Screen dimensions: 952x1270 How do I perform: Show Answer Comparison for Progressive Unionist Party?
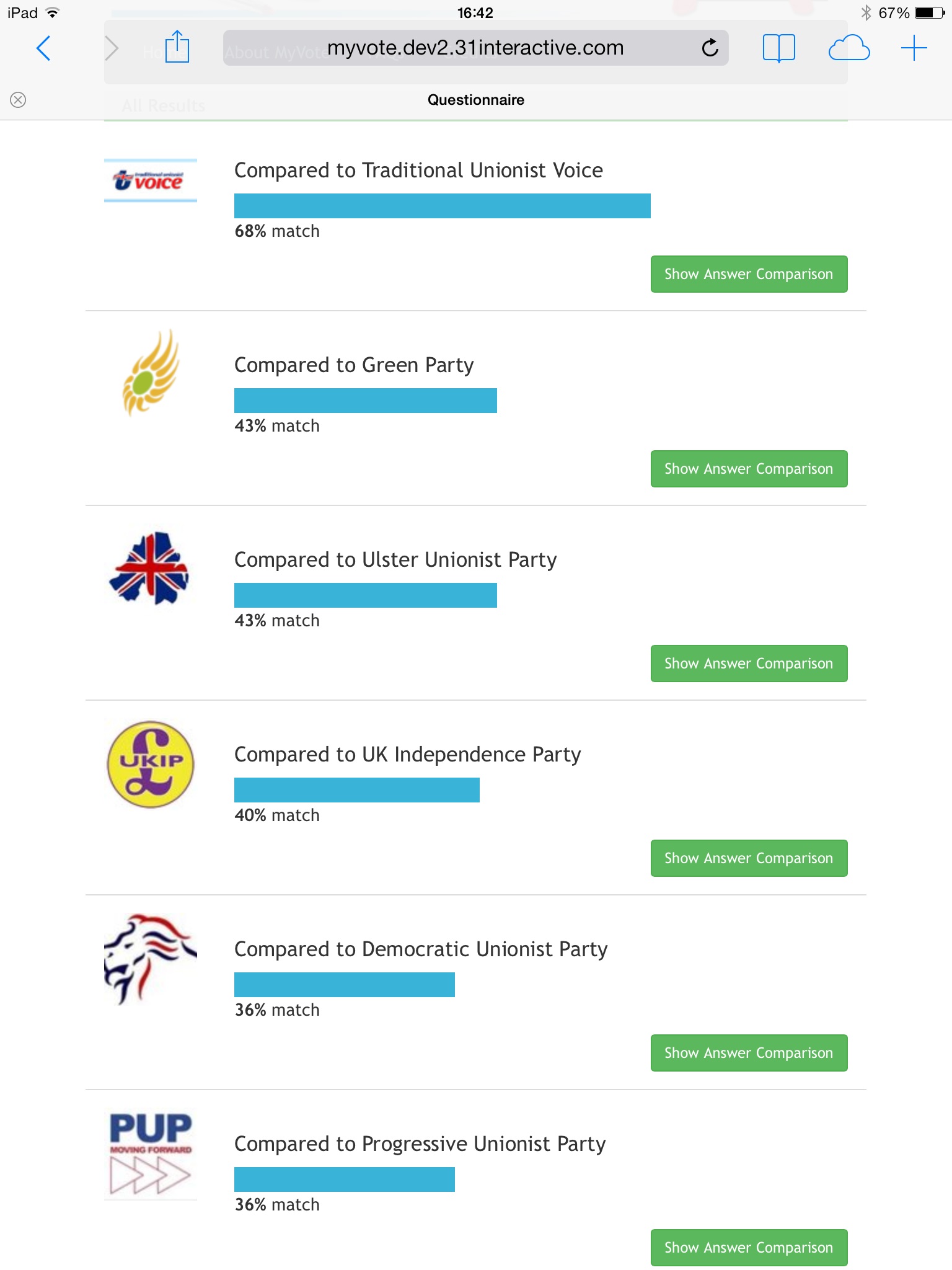click(749, 1248)
